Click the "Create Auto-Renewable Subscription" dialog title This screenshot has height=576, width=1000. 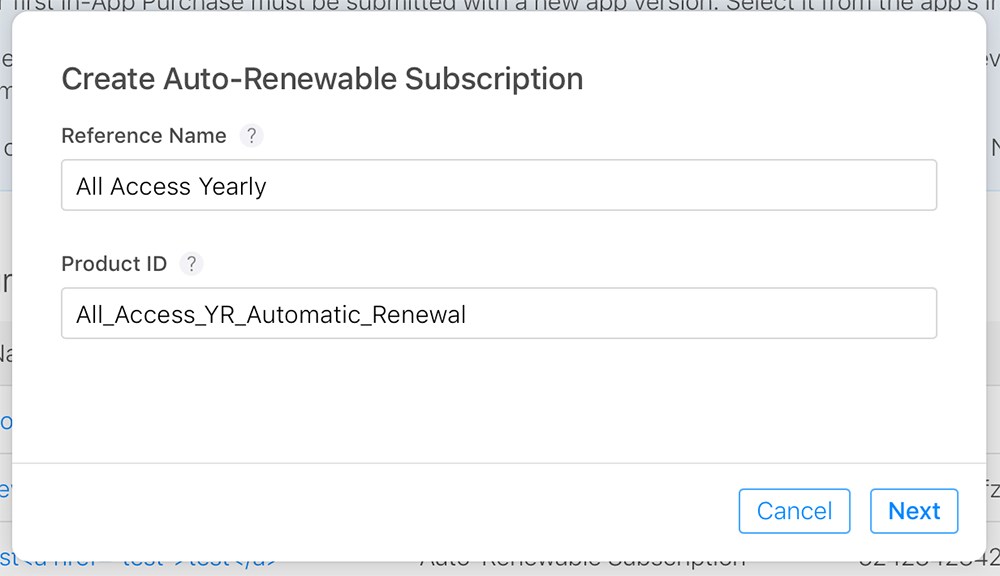coord(322,79)
